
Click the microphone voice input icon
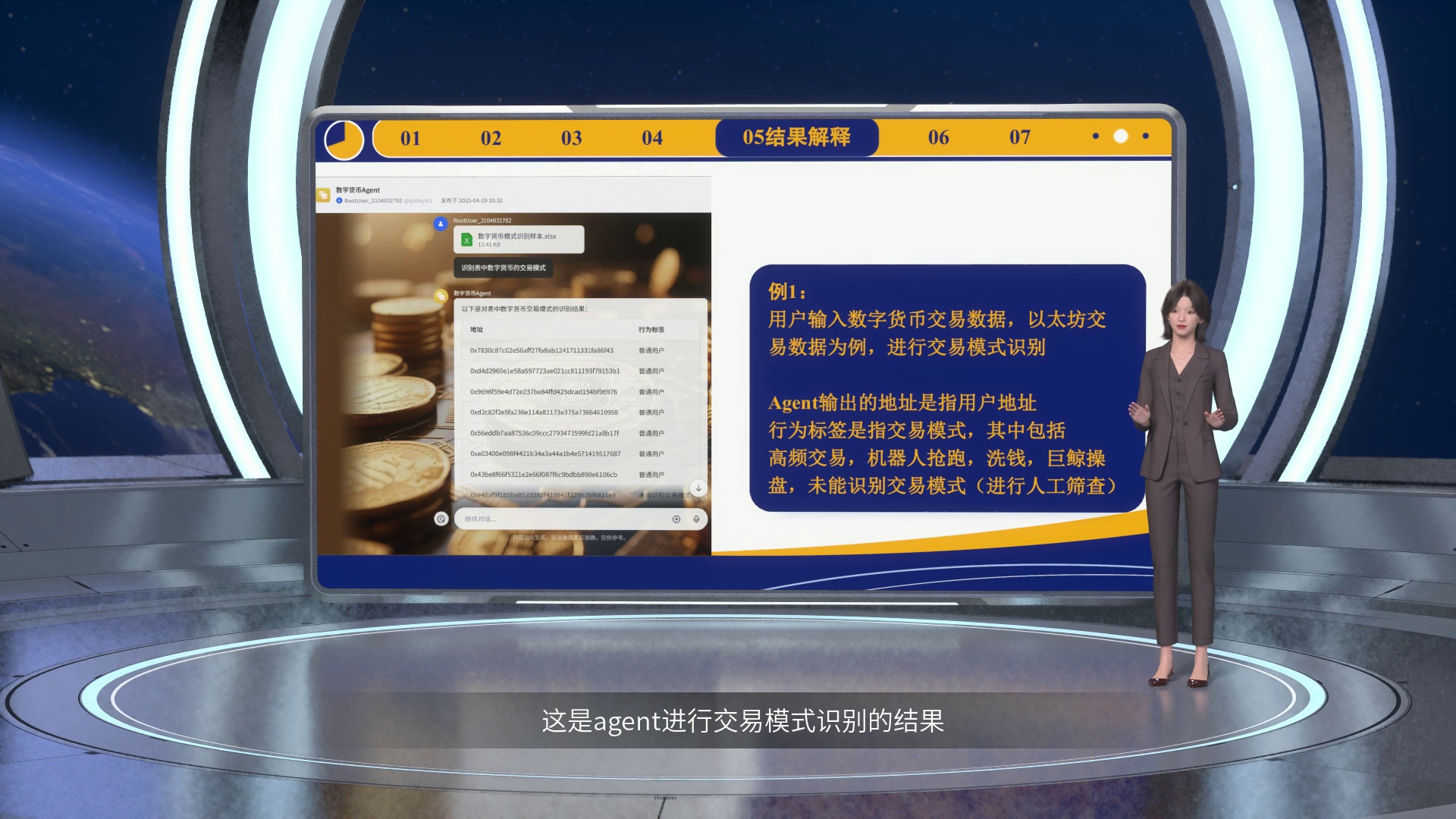click(x=696, y=519)
